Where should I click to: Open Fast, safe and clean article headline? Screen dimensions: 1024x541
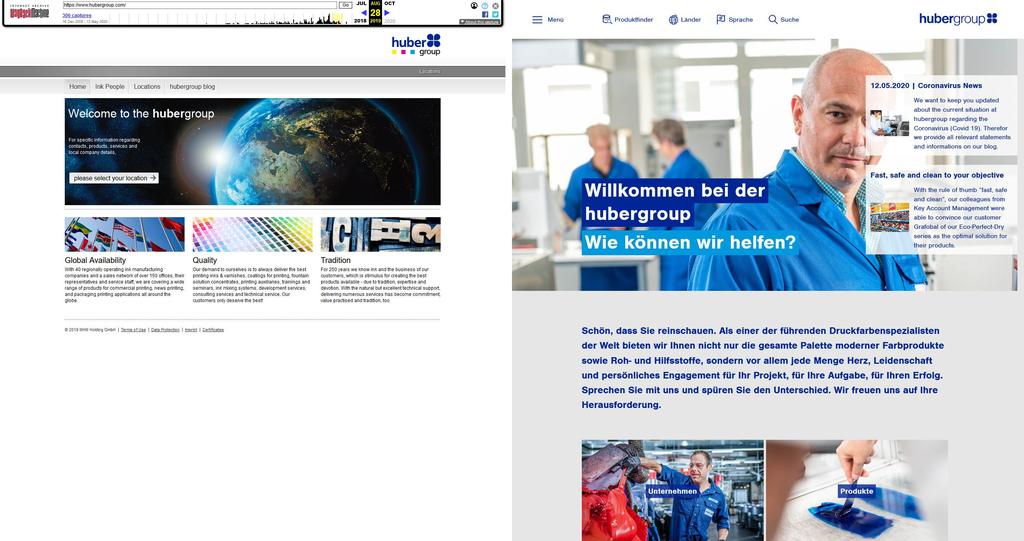[936, 175]
